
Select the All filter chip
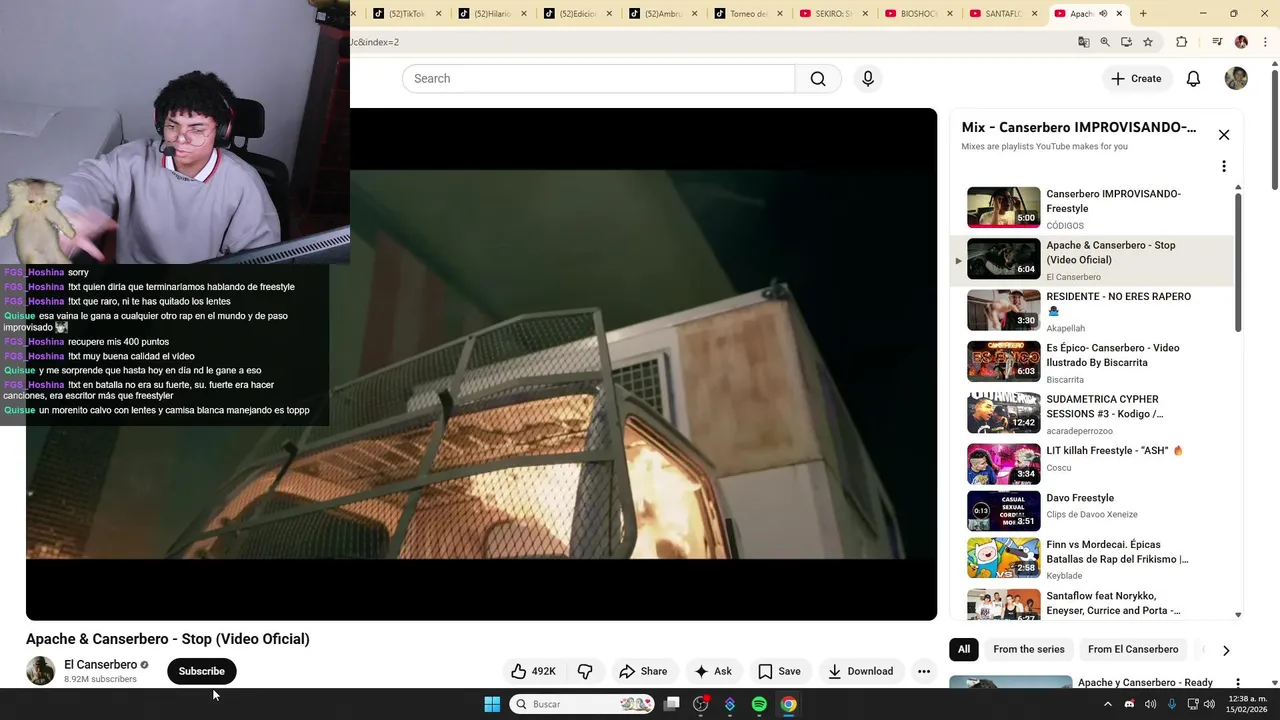point(964,650)
